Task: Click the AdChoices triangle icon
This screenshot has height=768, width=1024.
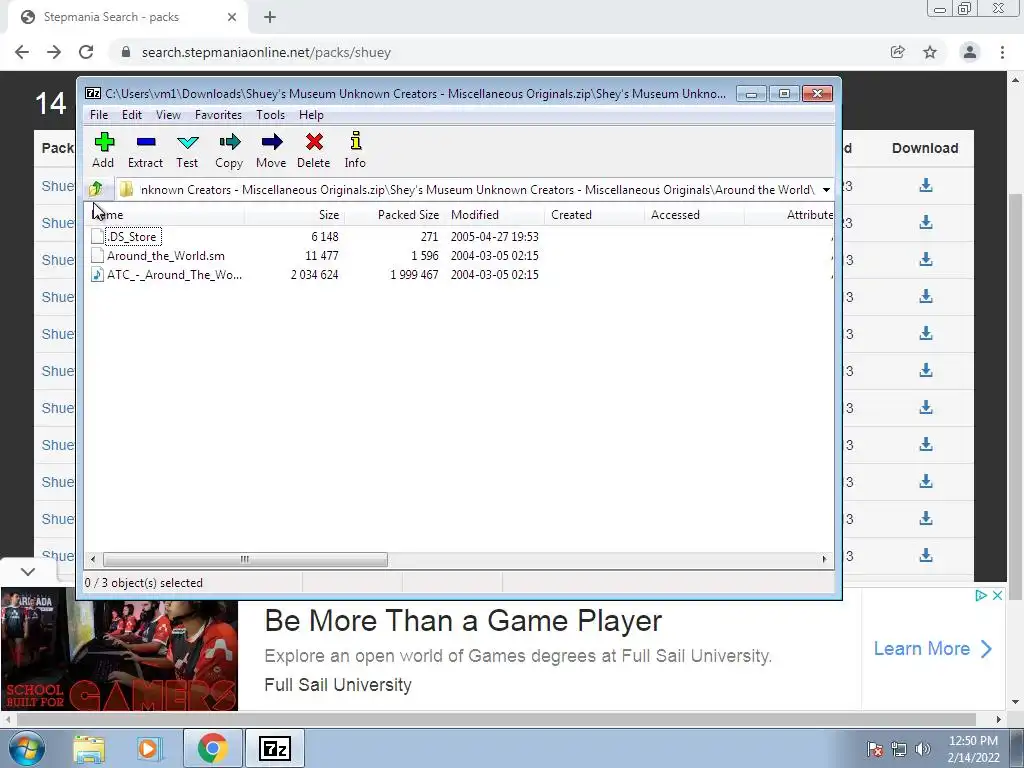Action: (980, 596)
